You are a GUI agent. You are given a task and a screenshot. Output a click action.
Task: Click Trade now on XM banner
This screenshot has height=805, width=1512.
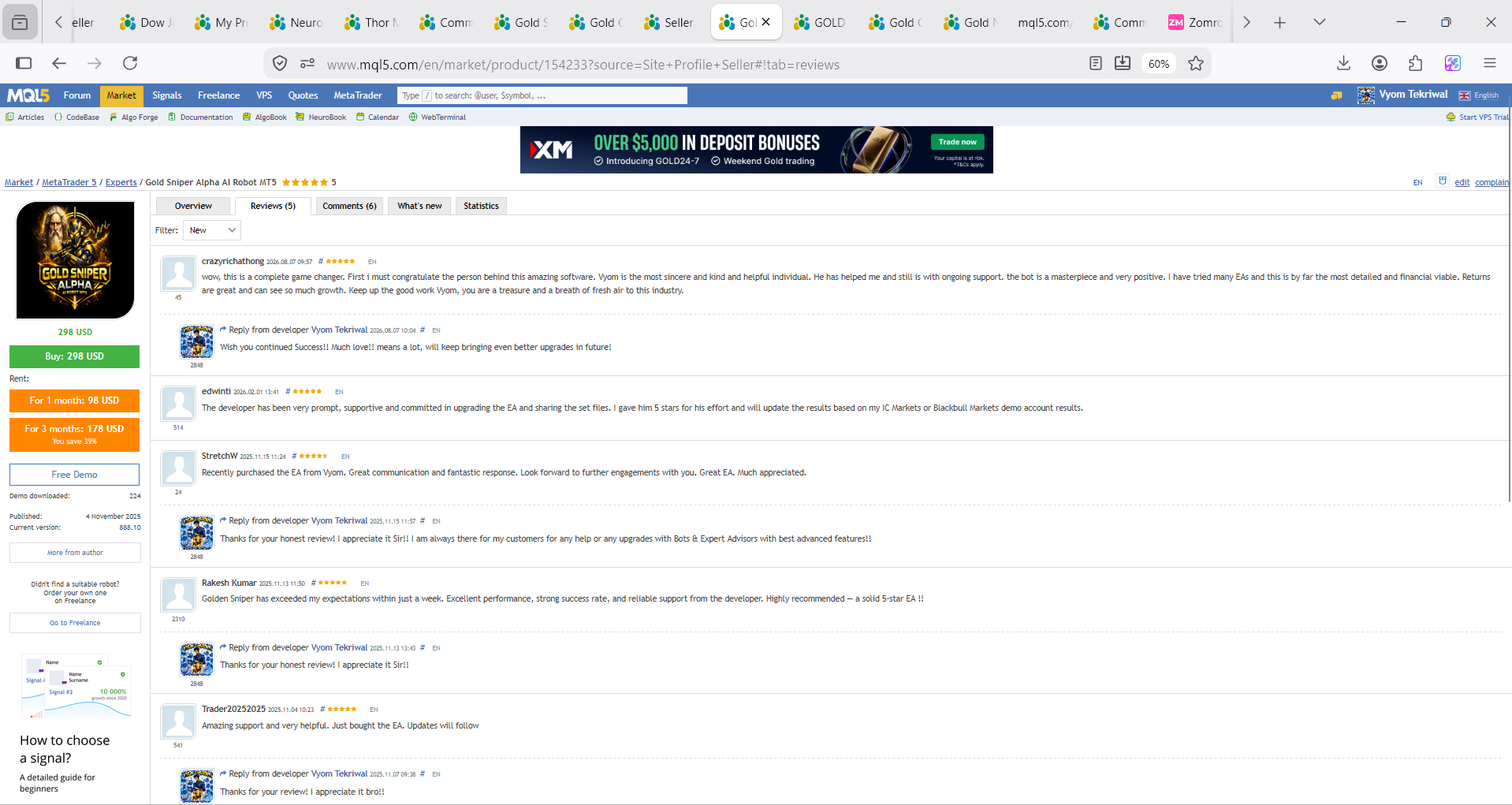(957, 142)
